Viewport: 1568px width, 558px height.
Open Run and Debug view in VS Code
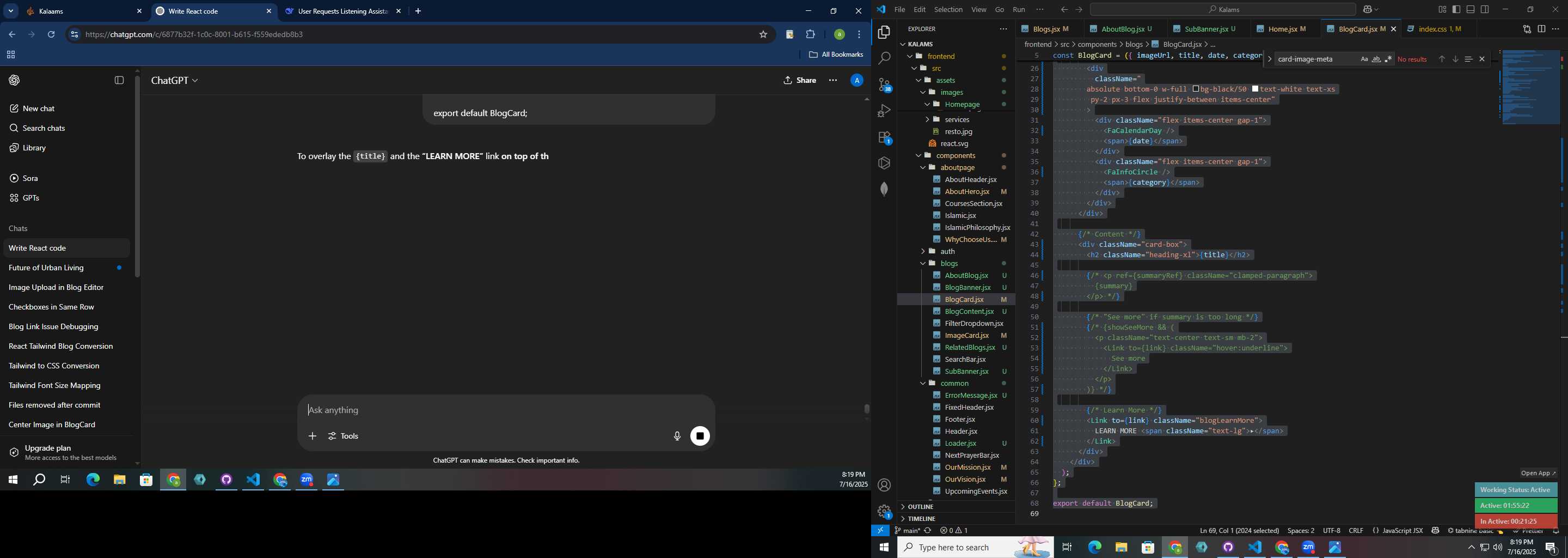pos(884,111)
